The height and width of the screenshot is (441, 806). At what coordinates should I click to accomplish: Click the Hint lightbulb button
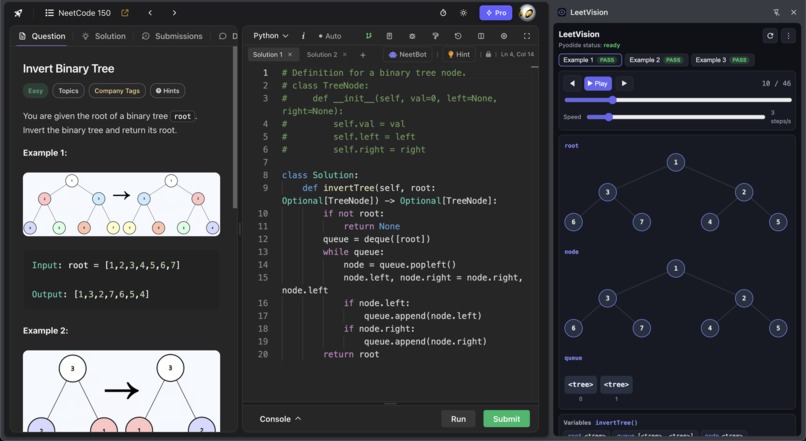click(x=459, y=54)
